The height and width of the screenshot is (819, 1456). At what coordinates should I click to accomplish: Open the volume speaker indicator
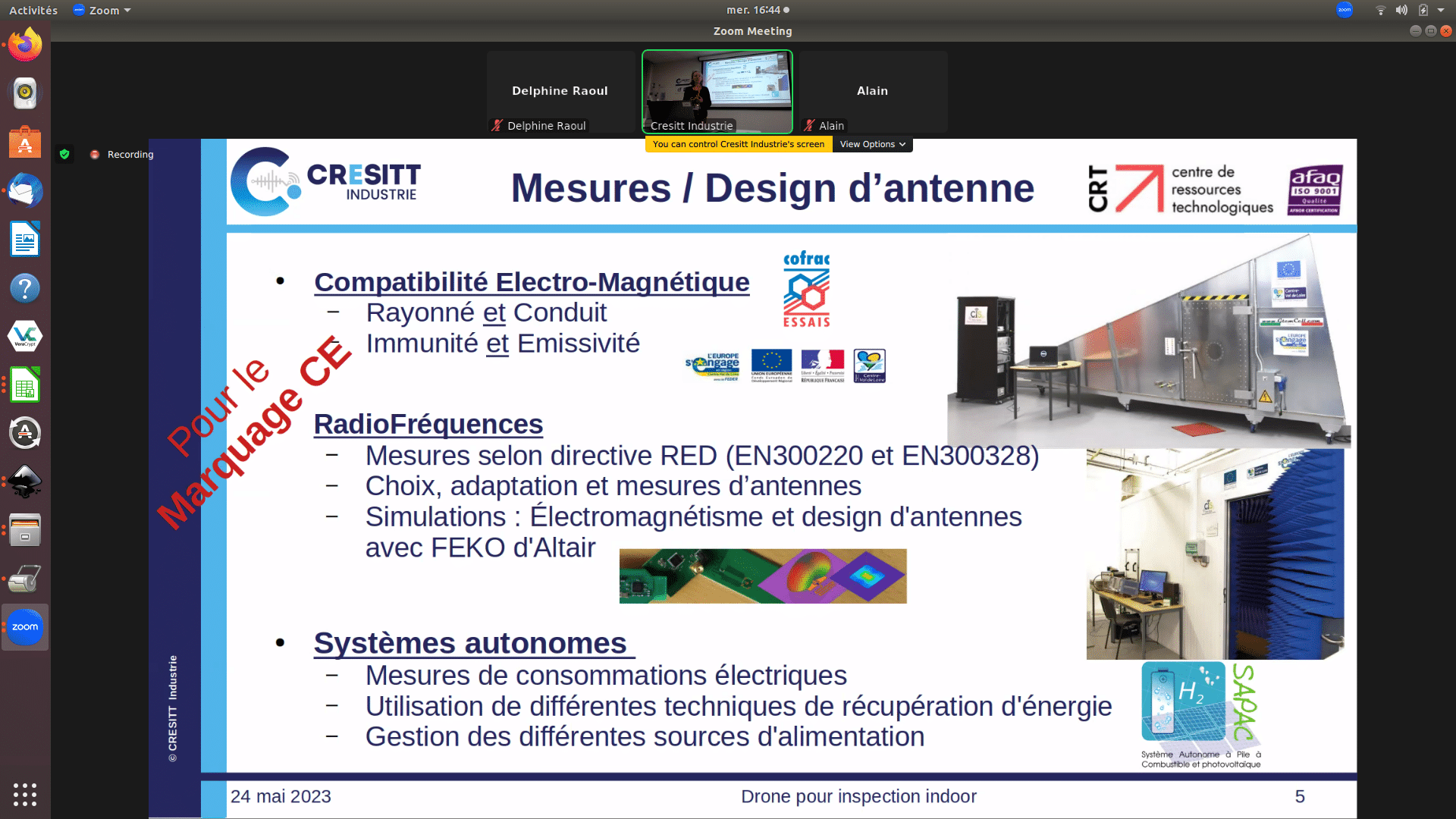pyautogui.click(x=1401, y=10)
